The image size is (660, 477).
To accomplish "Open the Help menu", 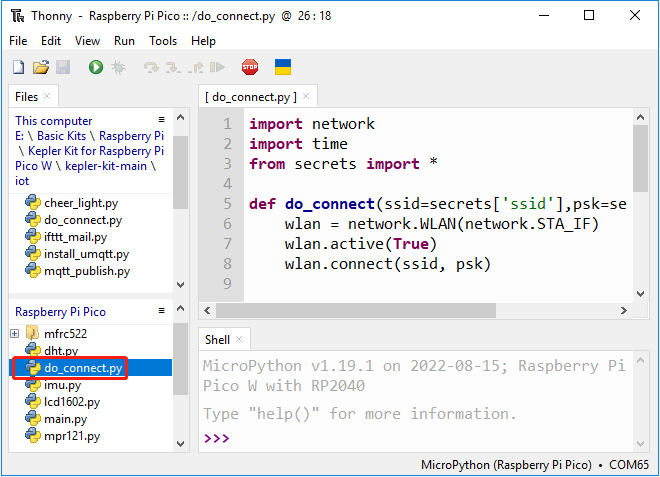I will pos(203,41).
